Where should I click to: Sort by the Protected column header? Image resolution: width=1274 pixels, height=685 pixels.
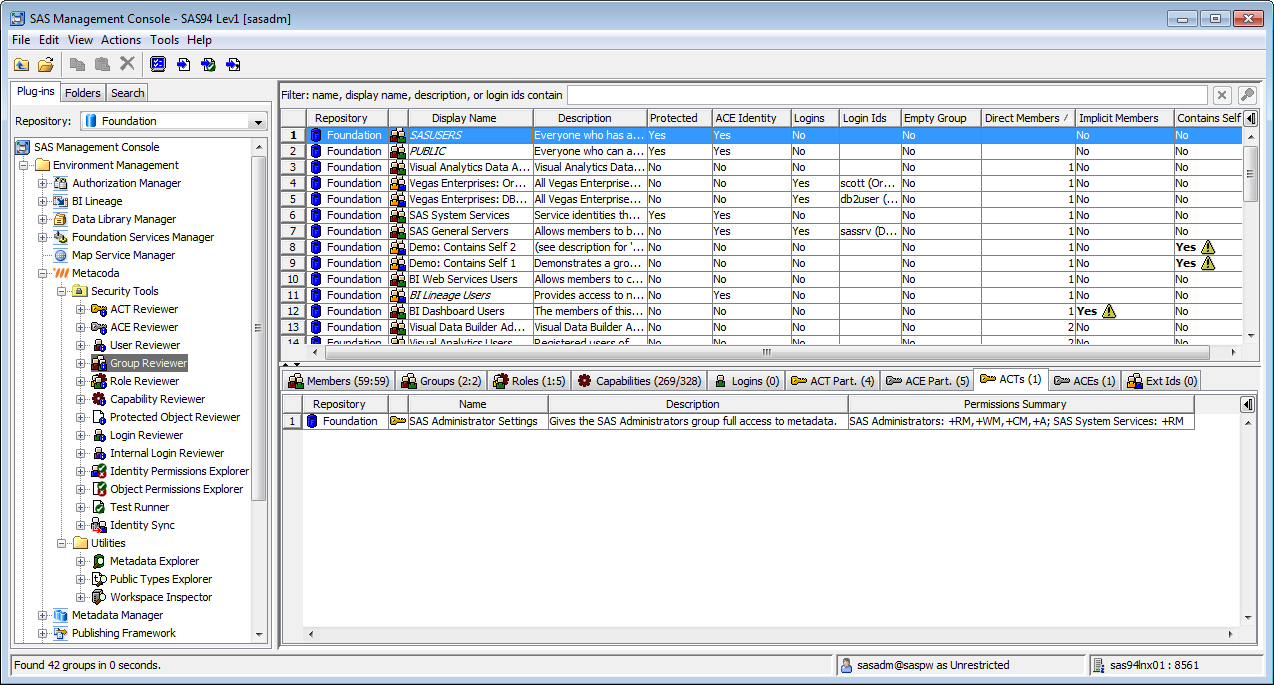679,118
